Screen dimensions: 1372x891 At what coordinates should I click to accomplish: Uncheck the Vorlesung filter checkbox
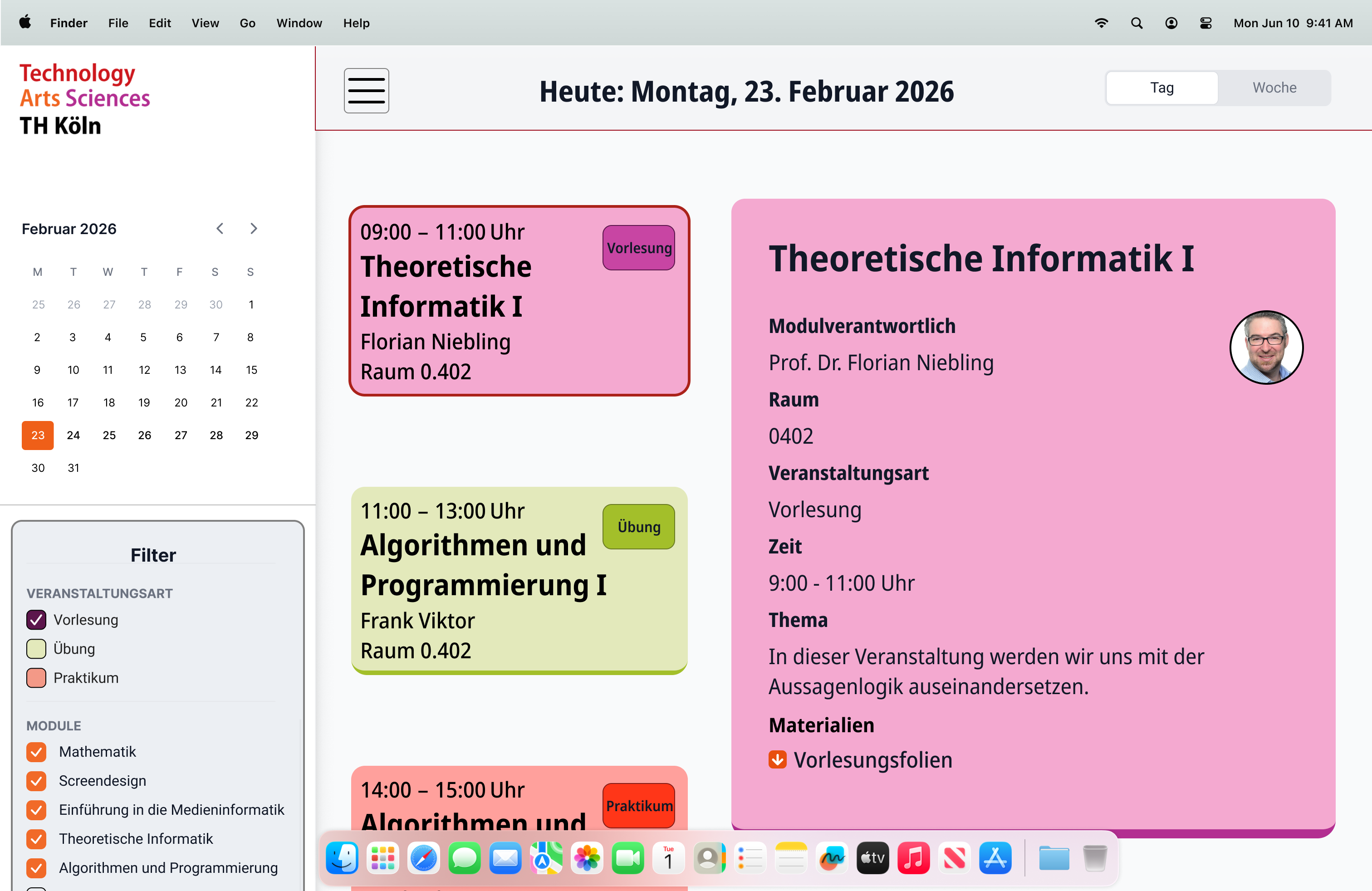[x=36, y=620]
